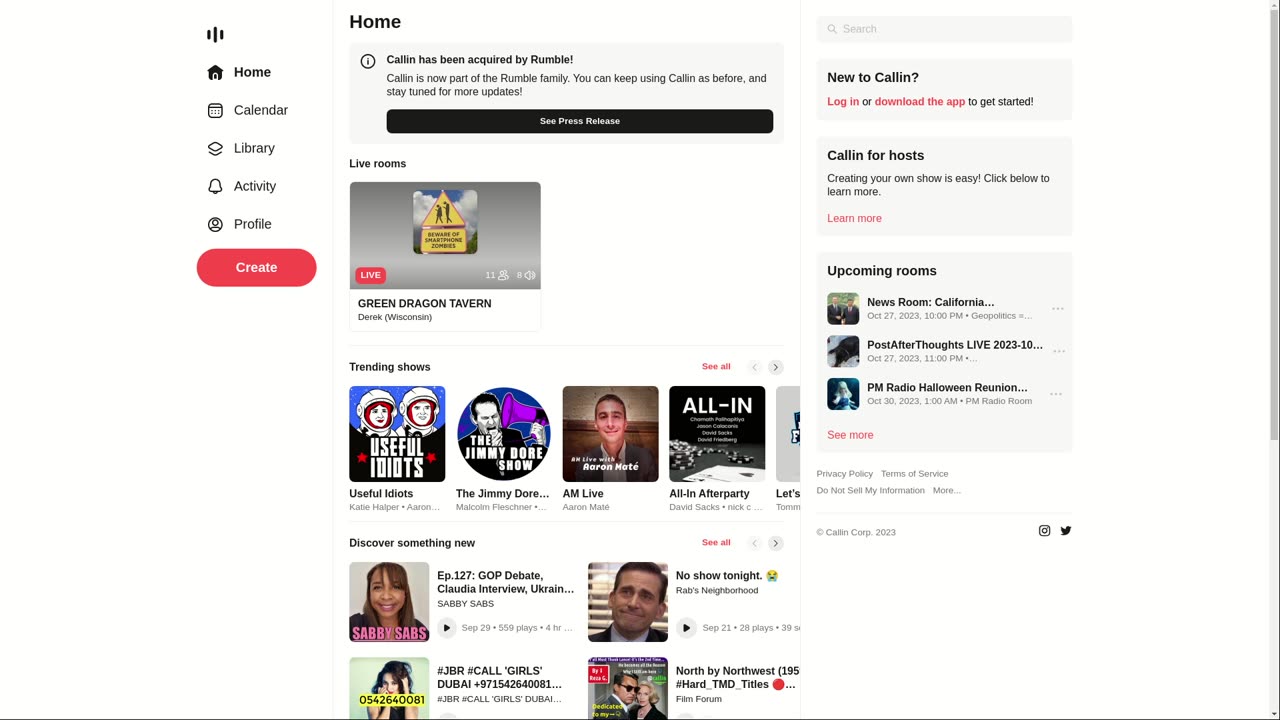Click the Useful Idiots title text

(x=381, y=494)
